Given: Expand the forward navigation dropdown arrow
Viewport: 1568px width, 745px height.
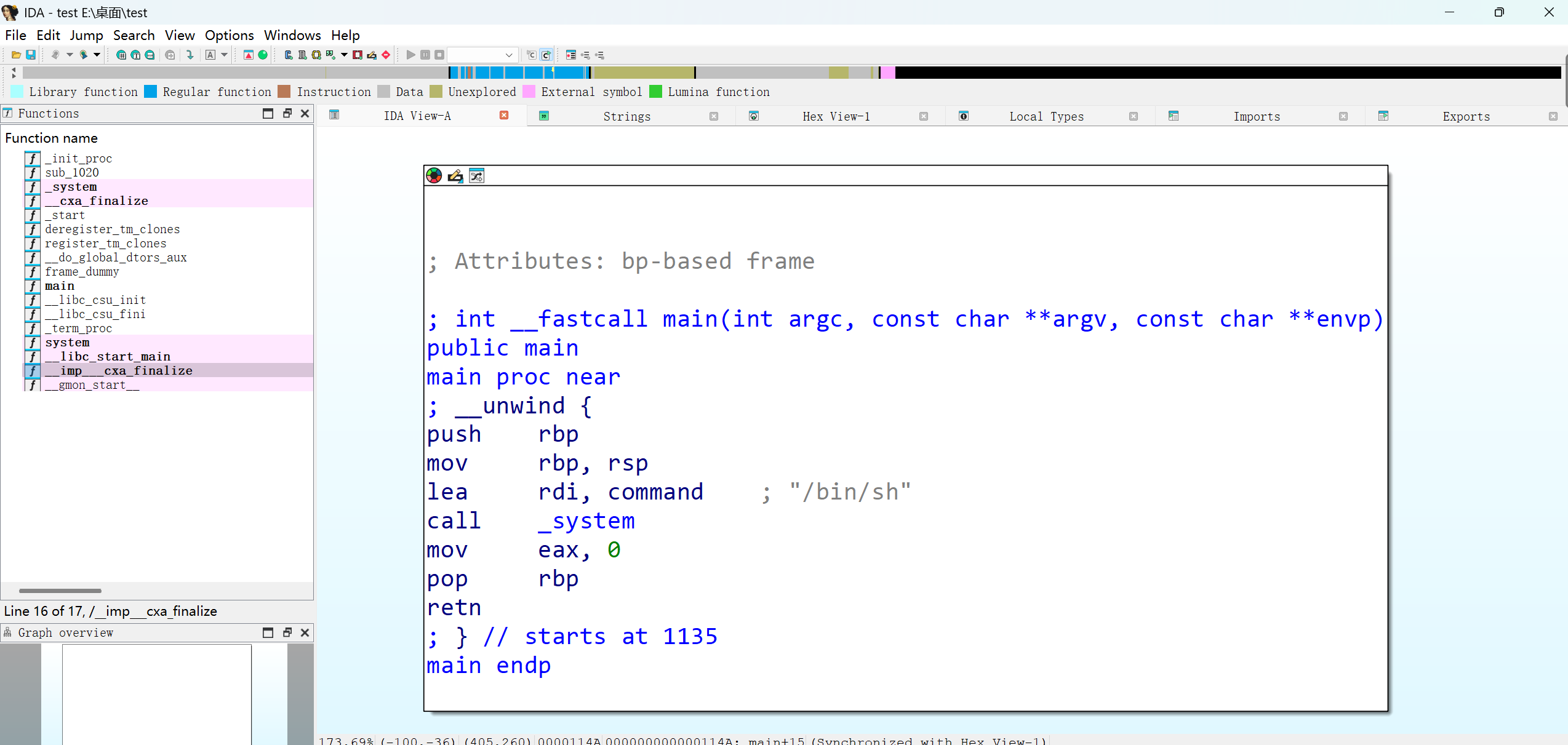Looking at the screenshot, I should click(x=97, y=55).
